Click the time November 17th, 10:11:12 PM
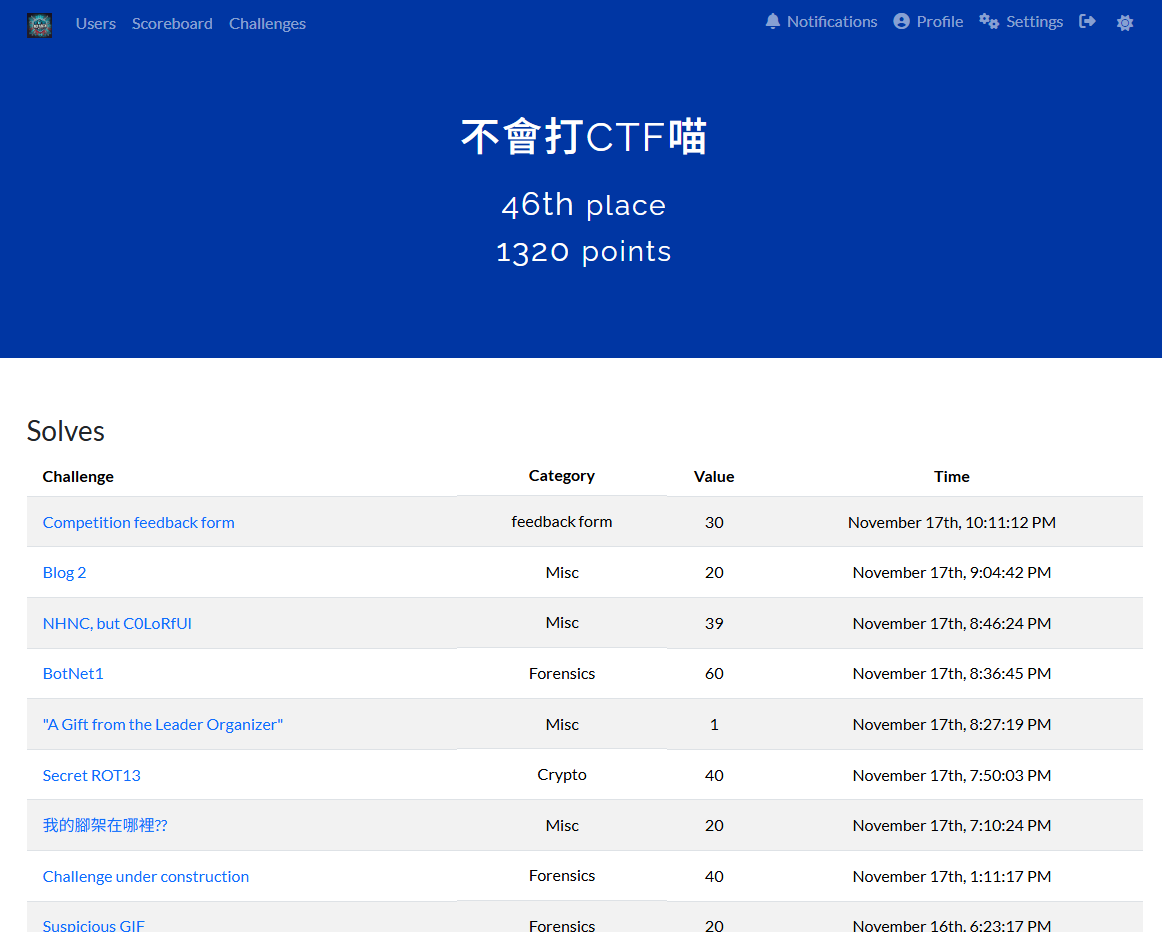The image size is (1162, 932). pos(952,522)
